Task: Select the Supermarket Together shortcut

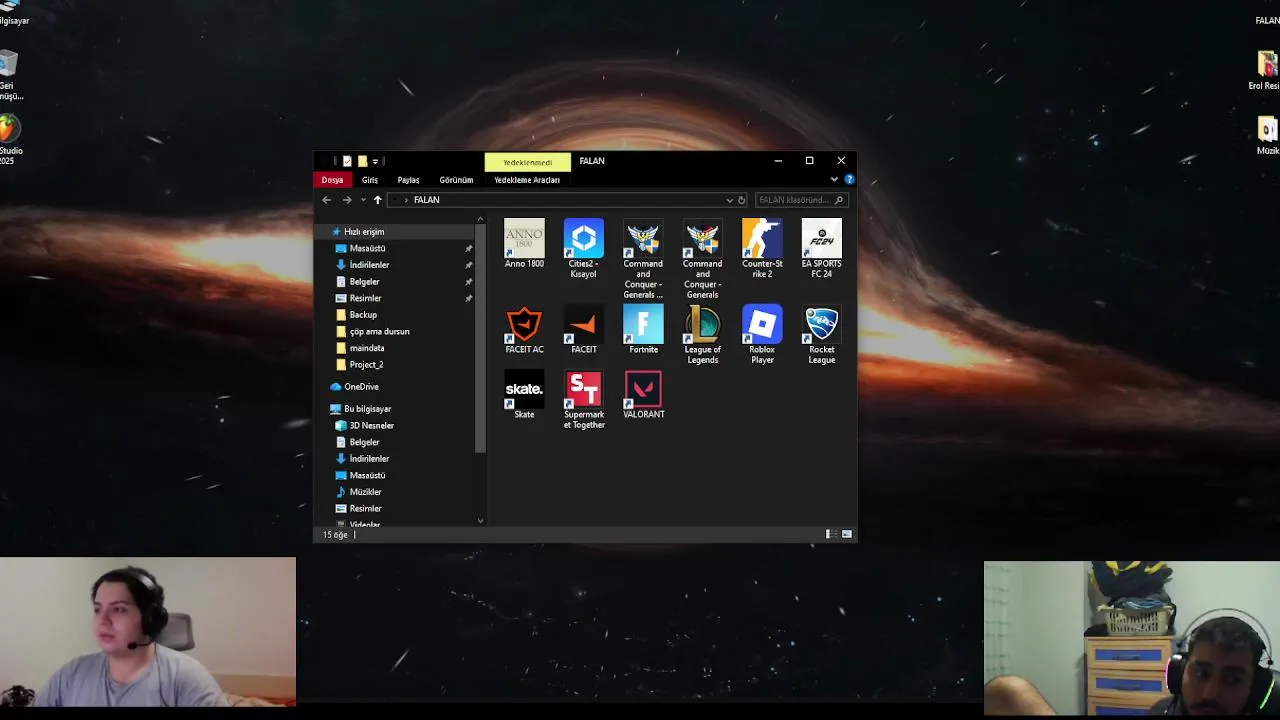Action: 583,400
